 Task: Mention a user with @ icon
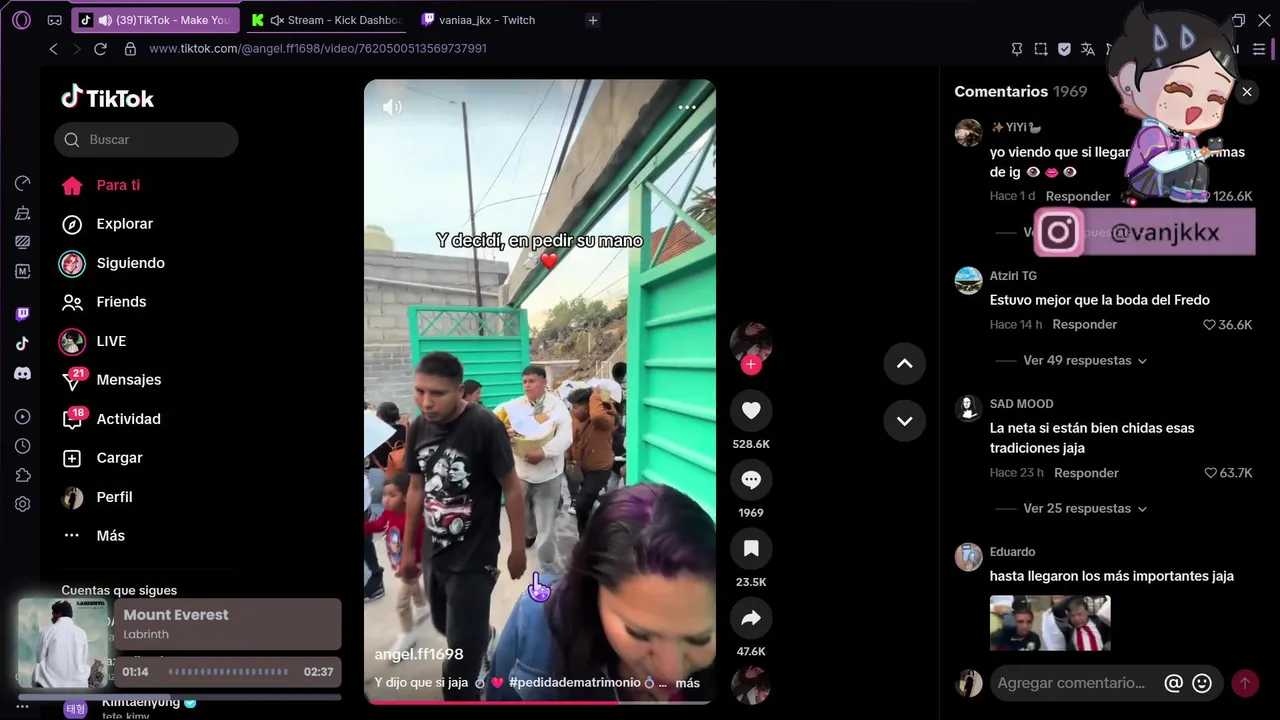click(x=1174, y=683)
